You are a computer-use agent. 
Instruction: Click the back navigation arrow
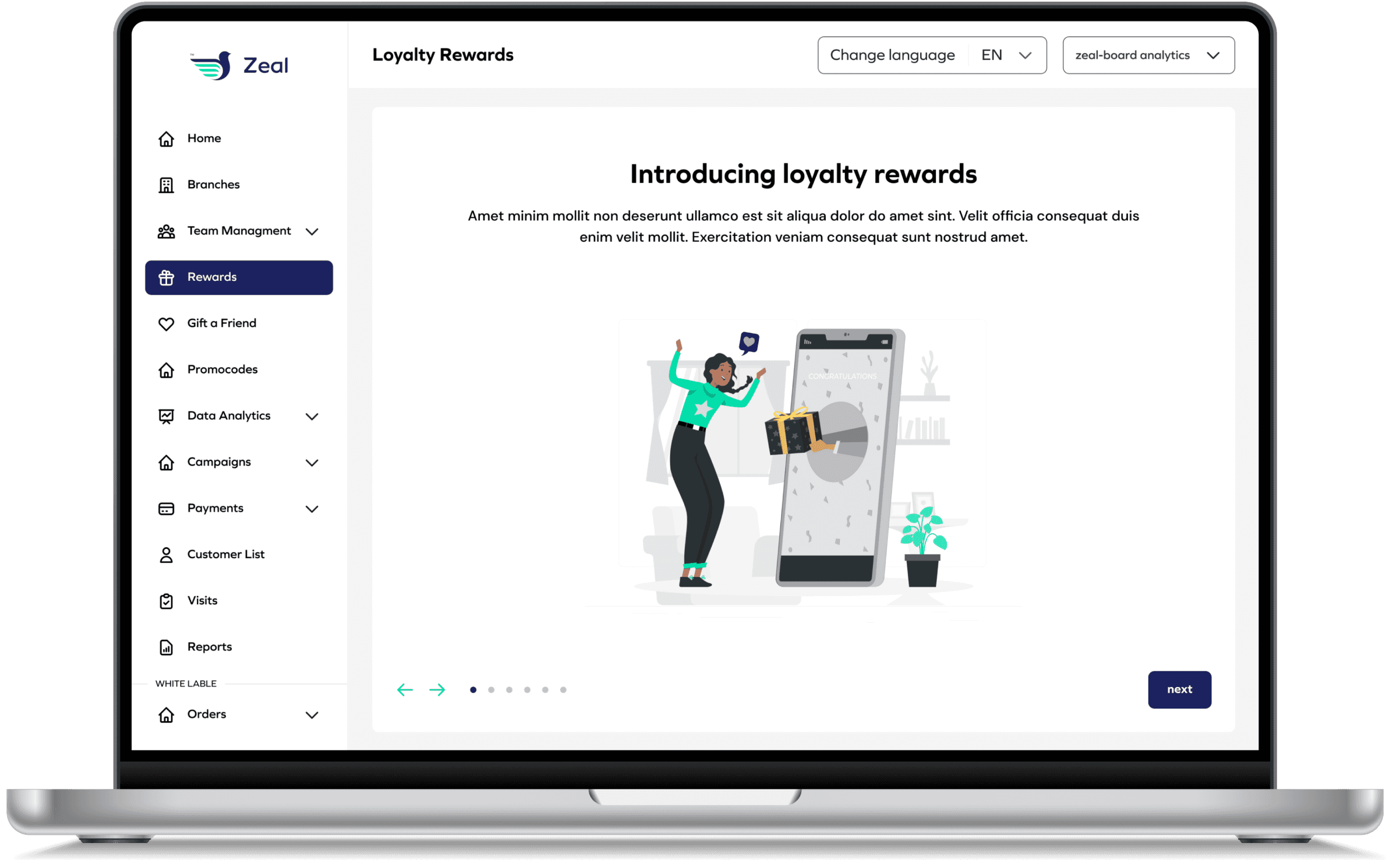coord(404,689)
